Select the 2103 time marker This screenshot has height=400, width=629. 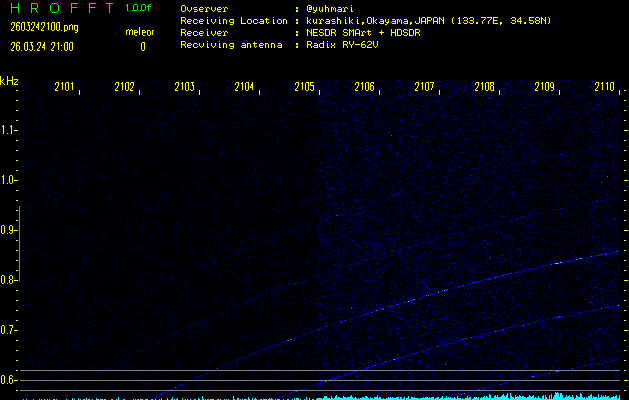click(184, 87)
